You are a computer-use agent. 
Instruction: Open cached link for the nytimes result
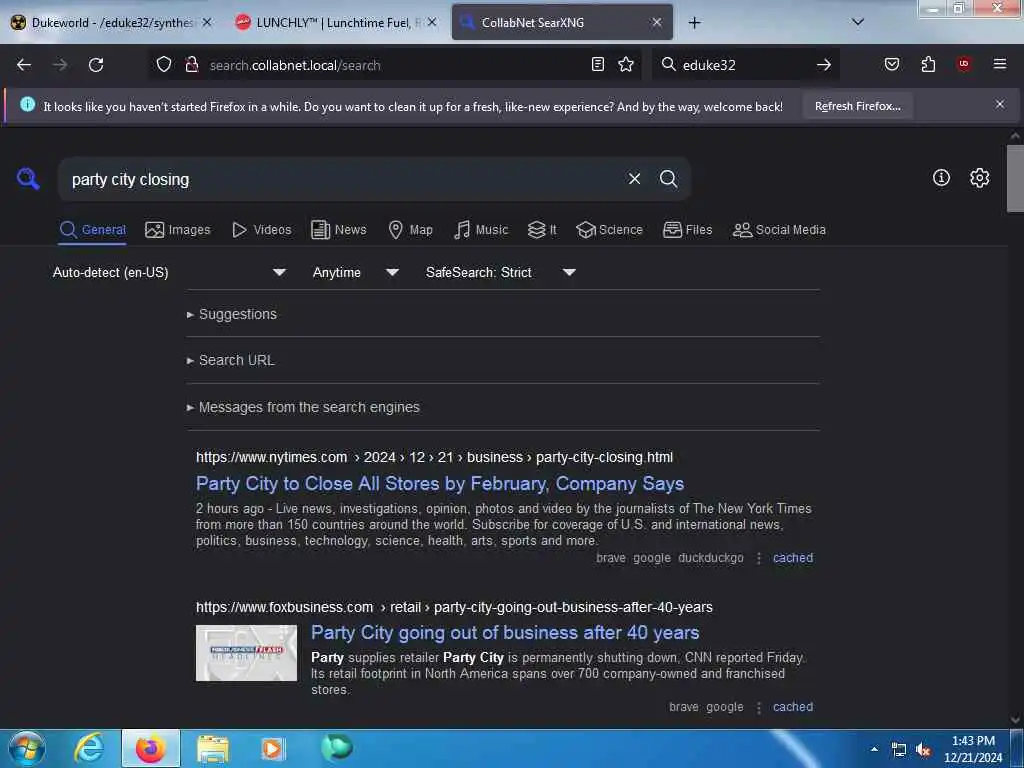tap(793, 558)
